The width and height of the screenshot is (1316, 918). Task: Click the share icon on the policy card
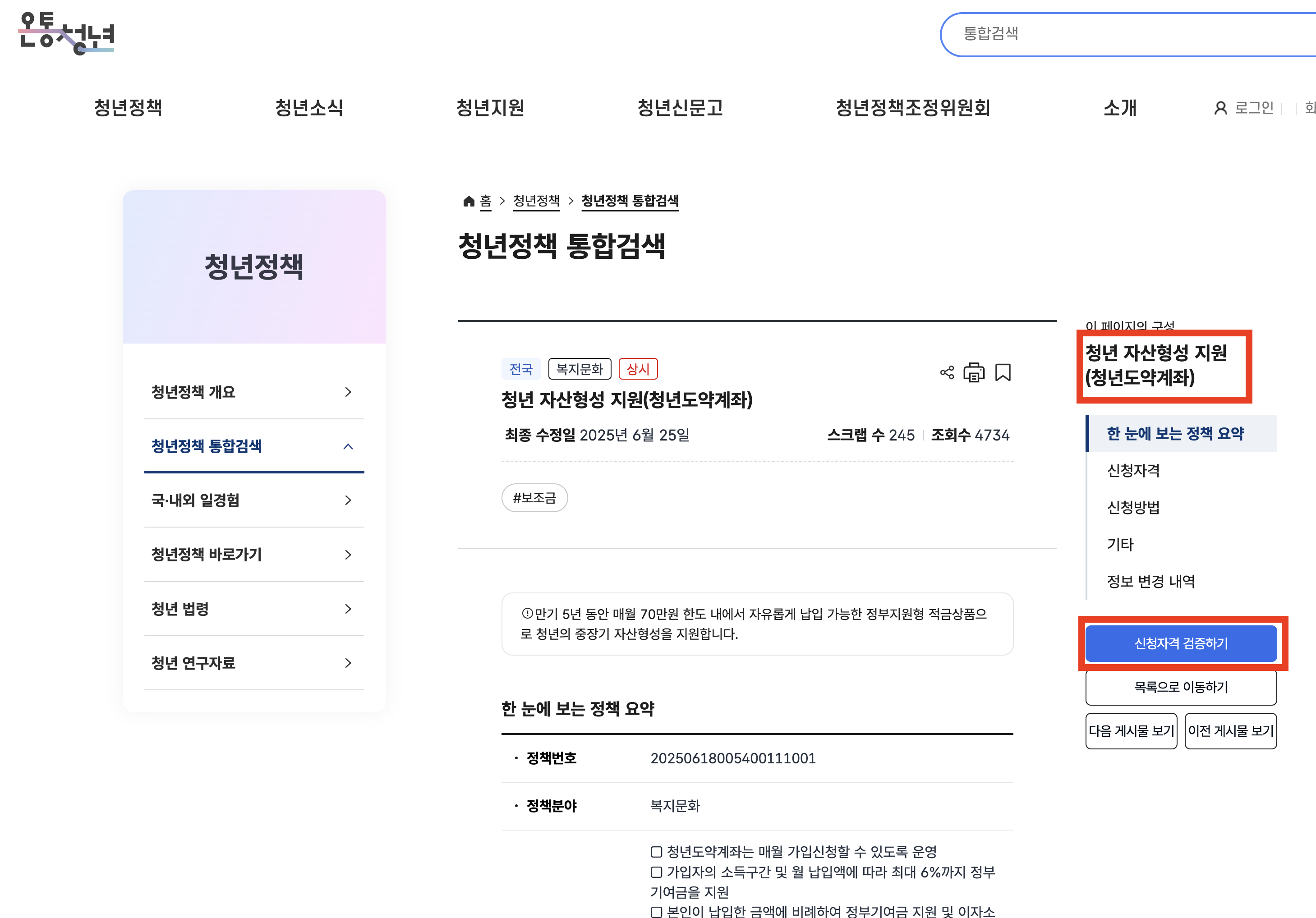947,372
